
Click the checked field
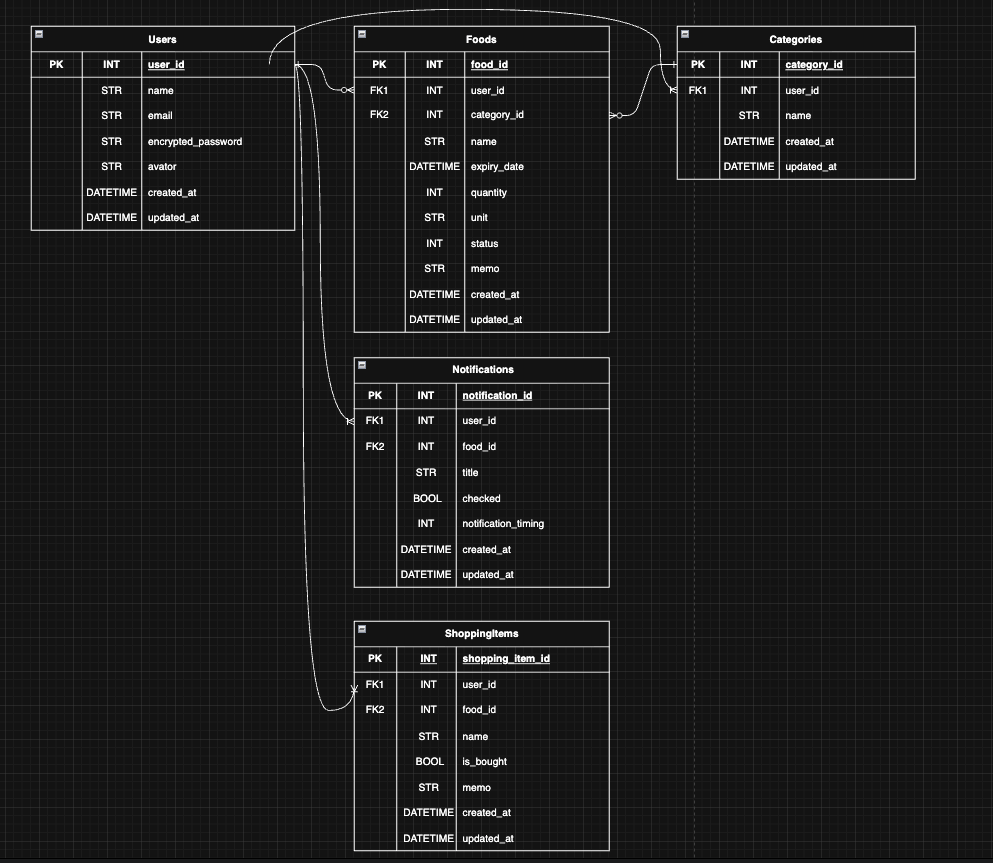(481, 498)
